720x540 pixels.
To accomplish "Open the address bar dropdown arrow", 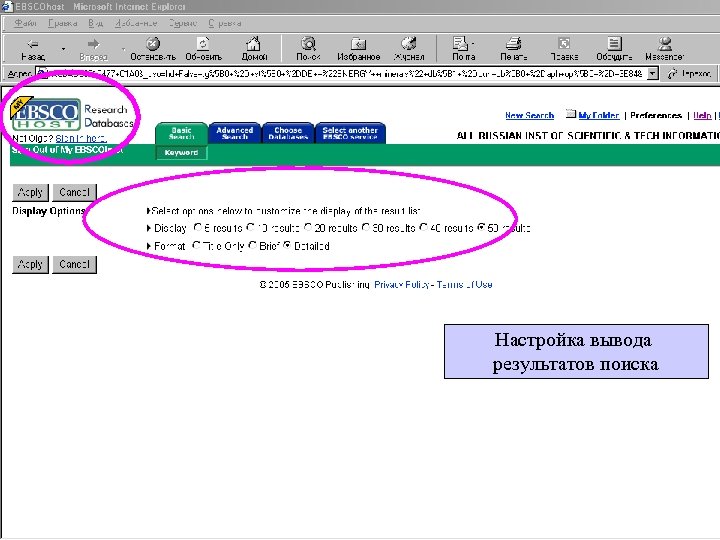I will tap(652, 73).
